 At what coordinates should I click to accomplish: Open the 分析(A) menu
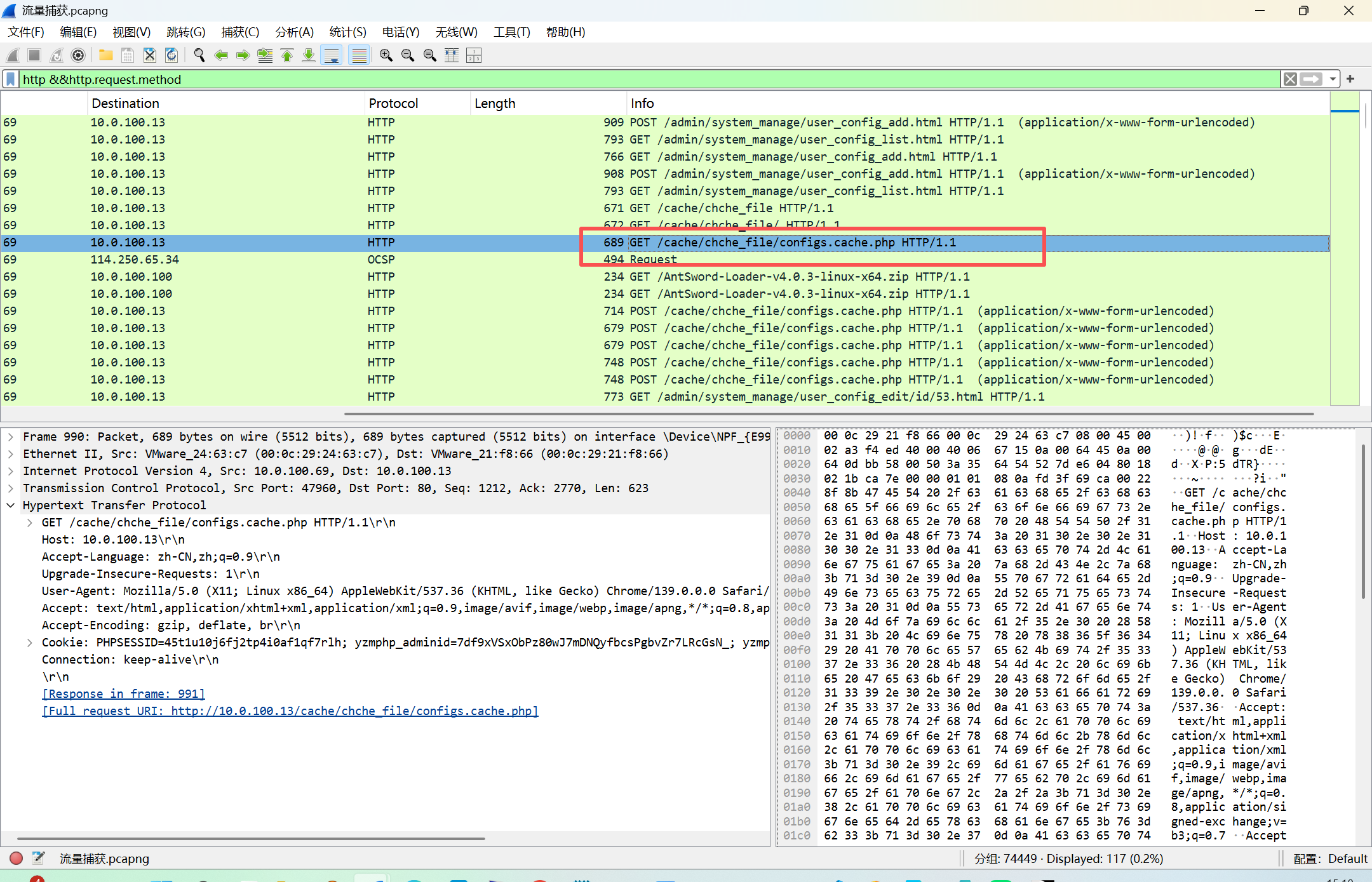pyautogui.click(x=294, y=32)
